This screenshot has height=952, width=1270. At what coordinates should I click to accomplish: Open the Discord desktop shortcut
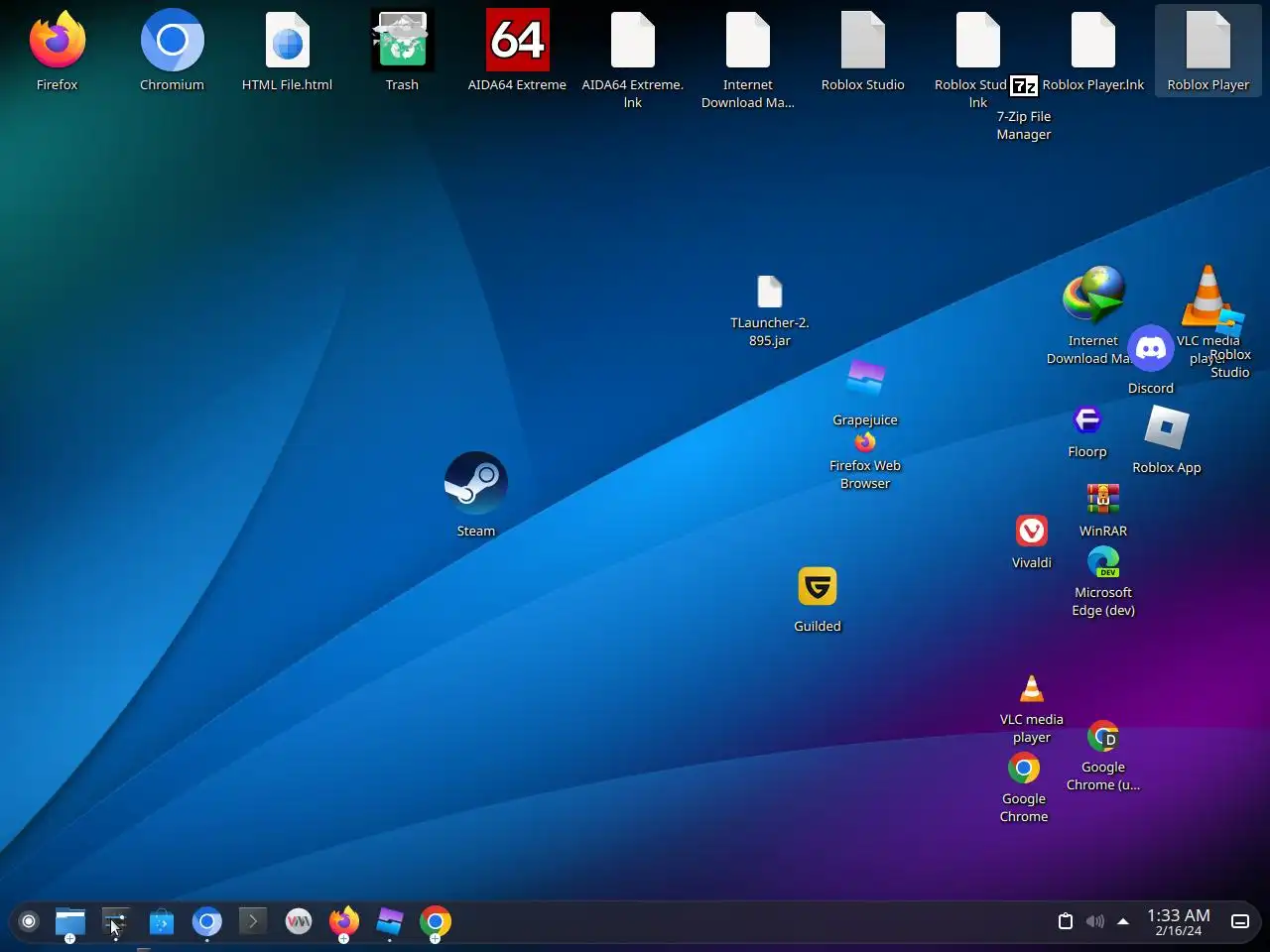[1151, 348]
